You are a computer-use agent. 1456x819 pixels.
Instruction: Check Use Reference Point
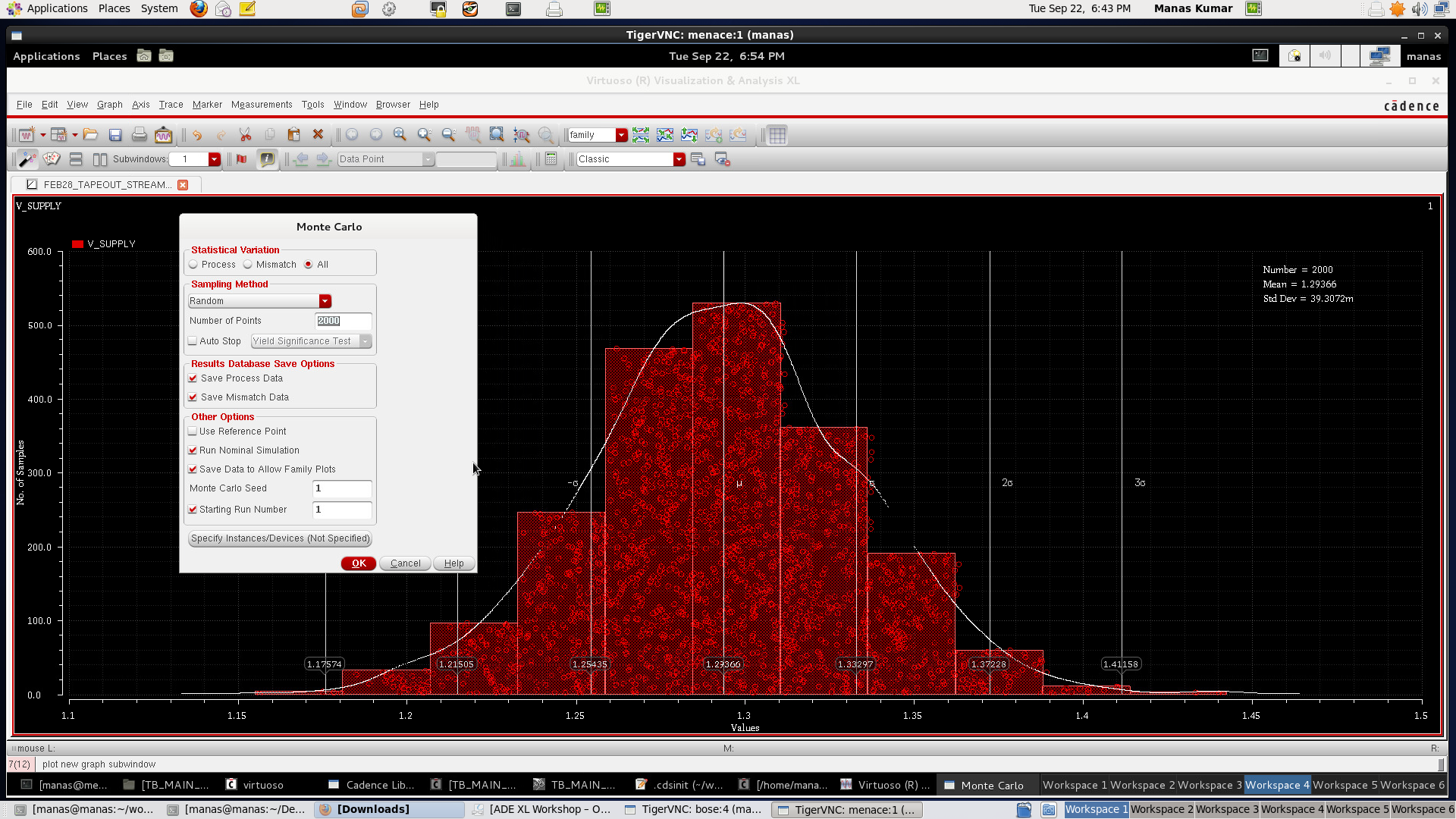coord(193,431)
